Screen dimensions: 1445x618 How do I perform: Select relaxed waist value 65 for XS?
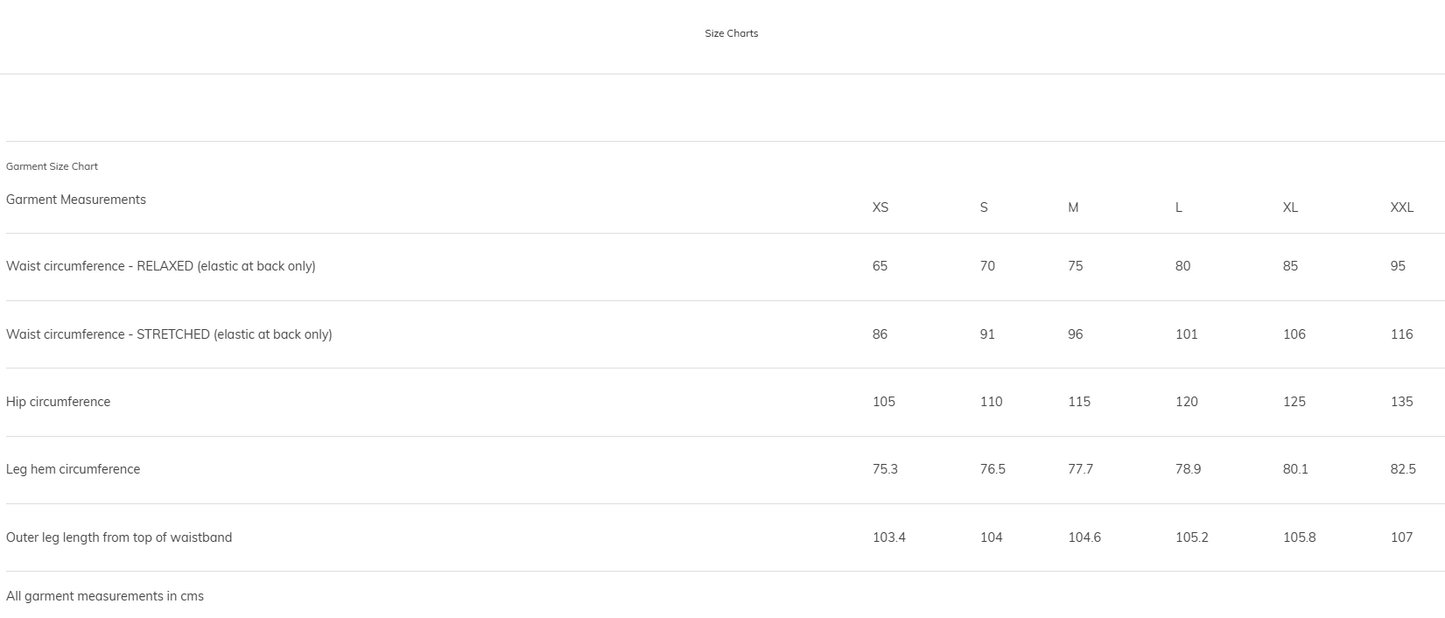[880, 266]
